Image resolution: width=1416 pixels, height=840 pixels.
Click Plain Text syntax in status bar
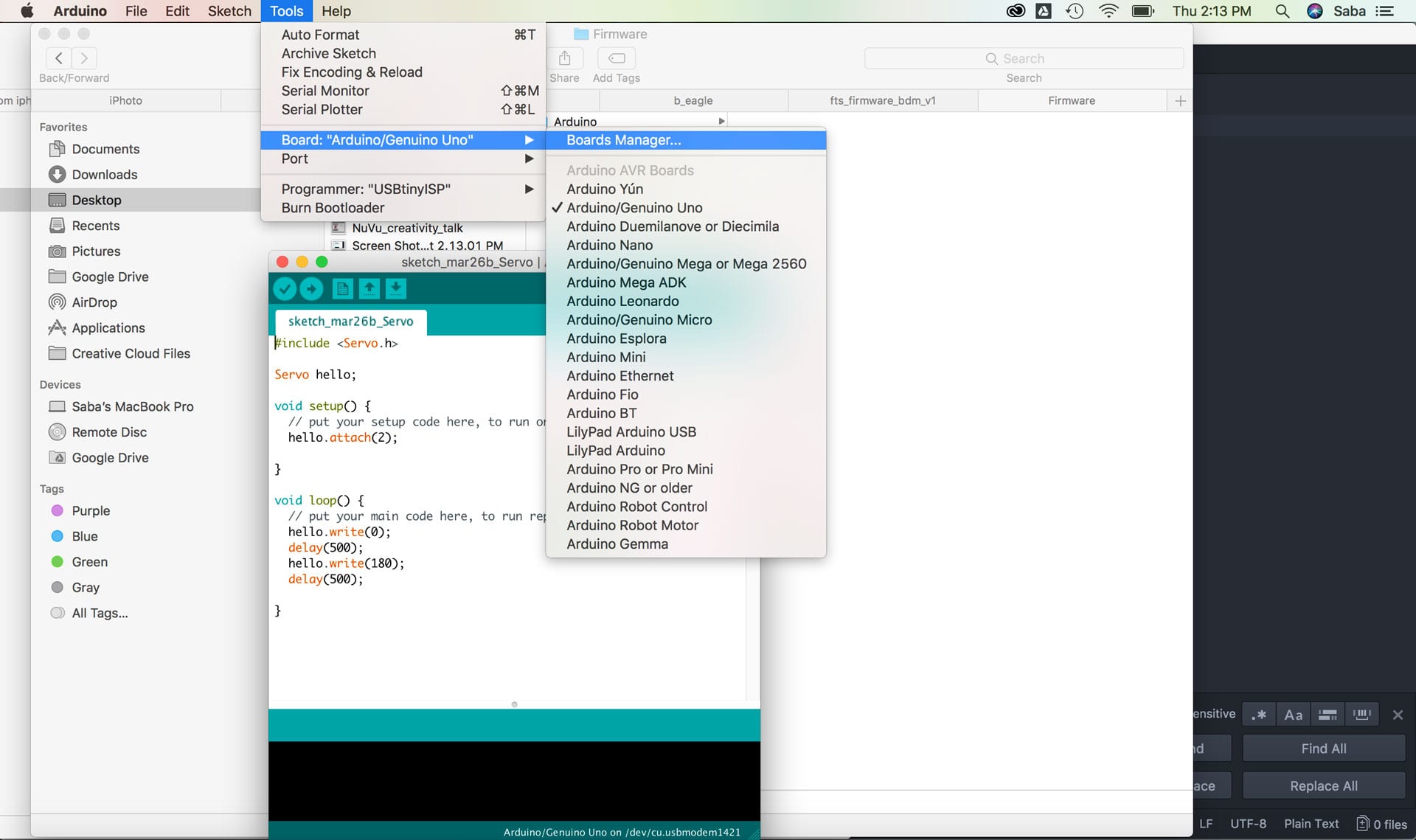1311,824
